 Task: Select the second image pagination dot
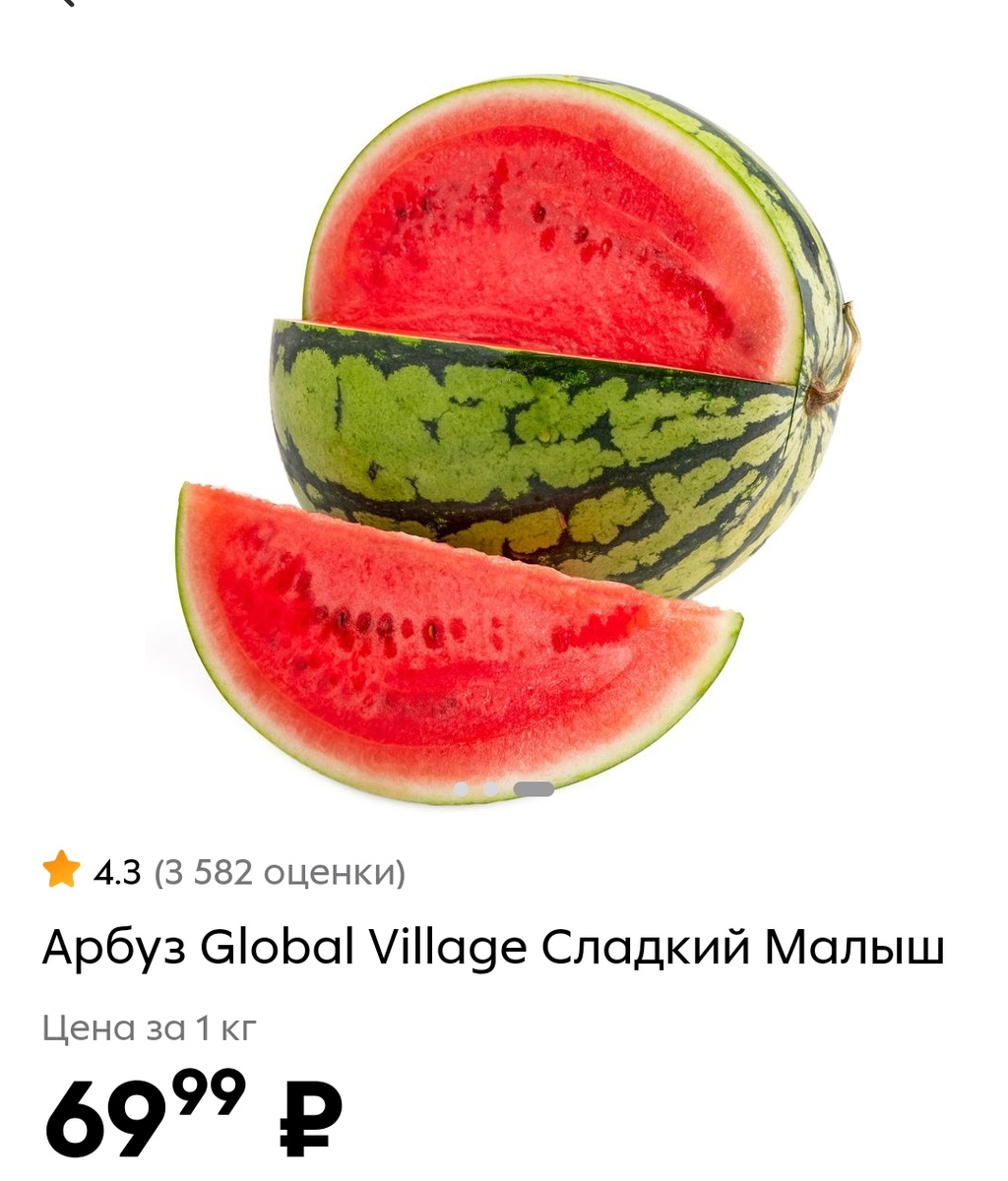490,789
